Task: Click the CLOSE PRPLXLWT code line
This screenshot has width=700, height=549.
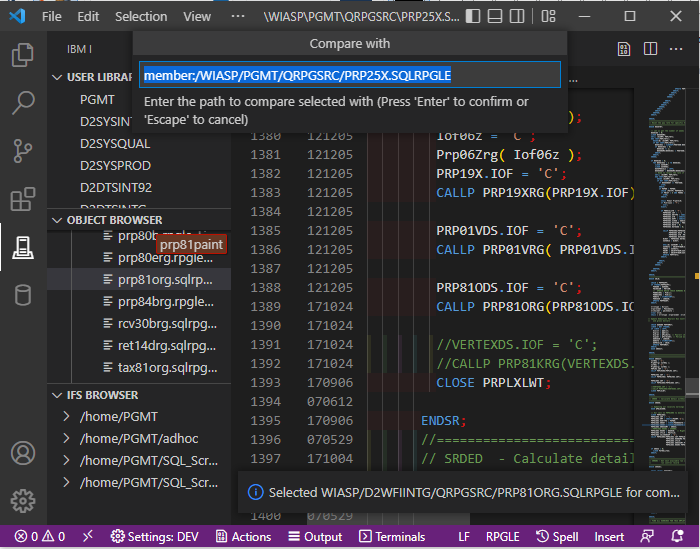Action: pyautogui.click(x=493, y=383)
